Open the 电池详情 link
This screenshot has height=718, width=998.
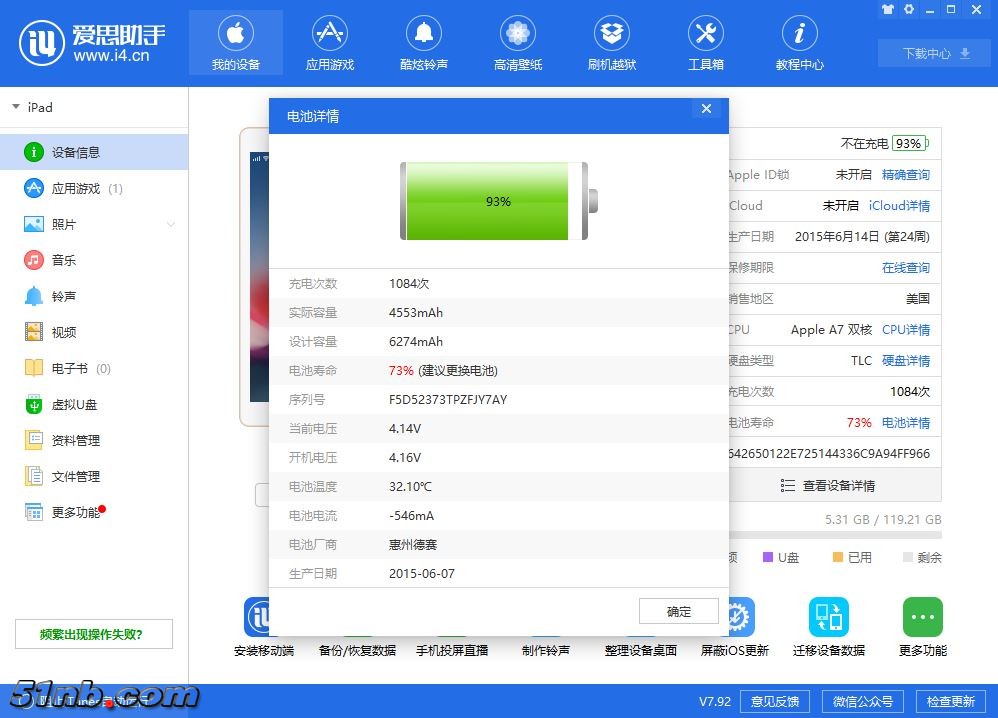click(905, 423)
